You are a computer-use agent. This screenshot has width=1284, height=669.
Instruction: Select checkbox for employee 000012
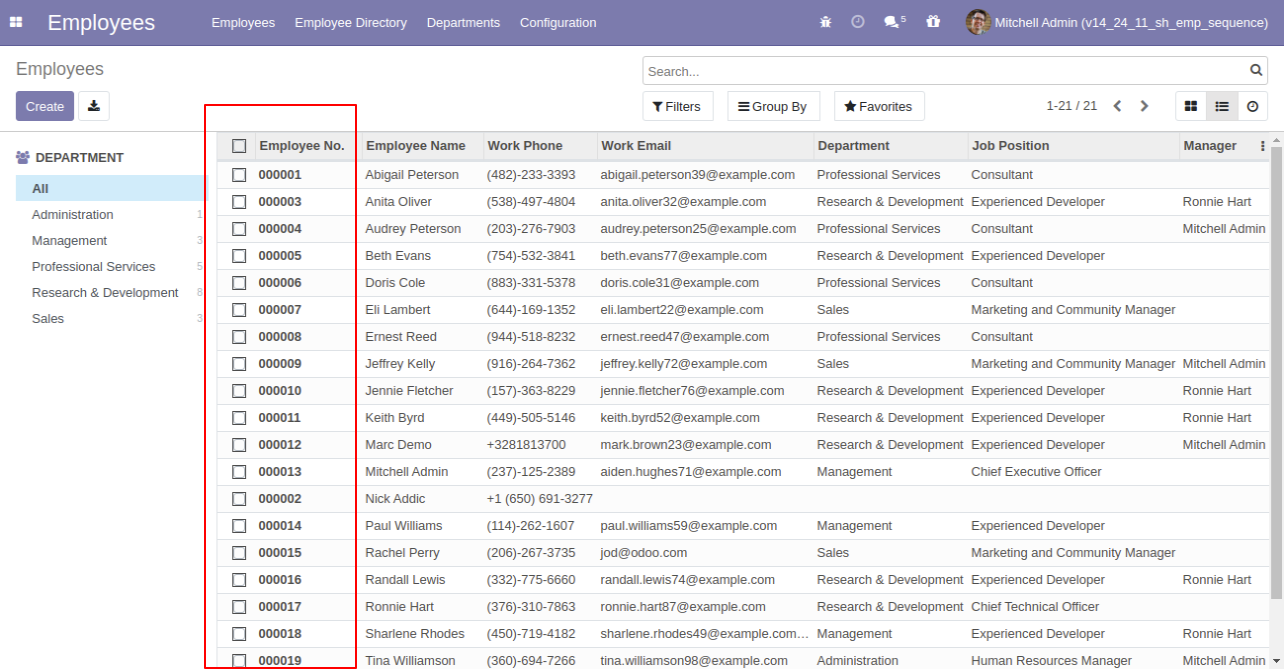tap(239, 445)
